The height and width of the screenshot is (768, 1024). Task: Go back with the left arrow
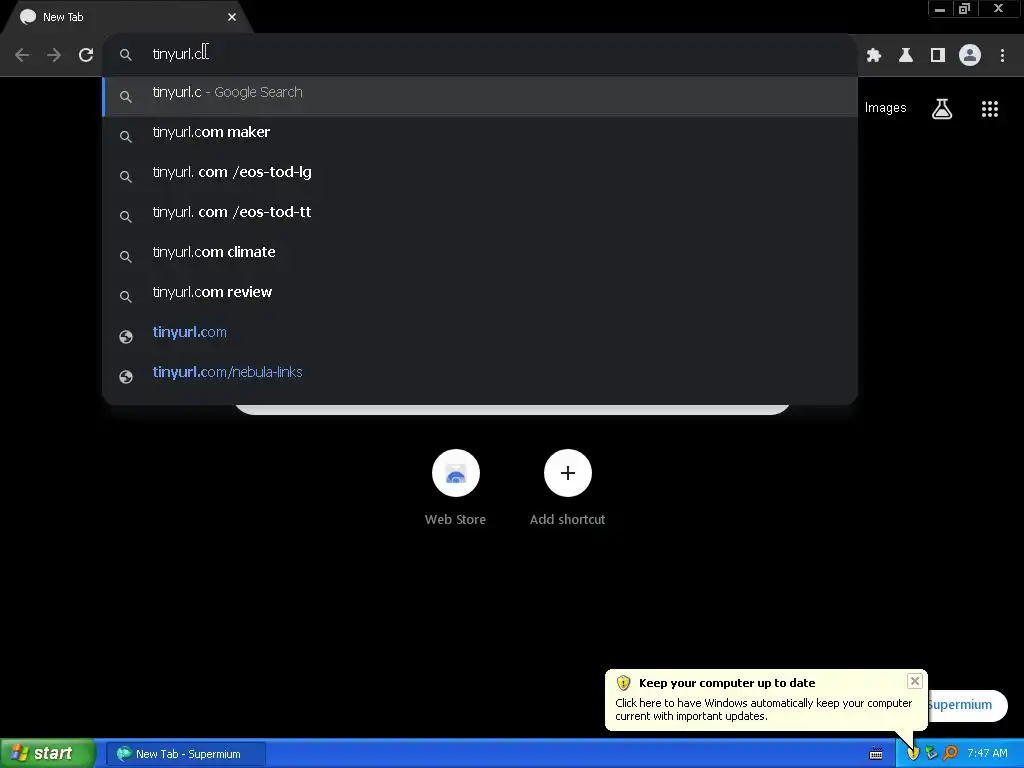click(x=22, y=55)
